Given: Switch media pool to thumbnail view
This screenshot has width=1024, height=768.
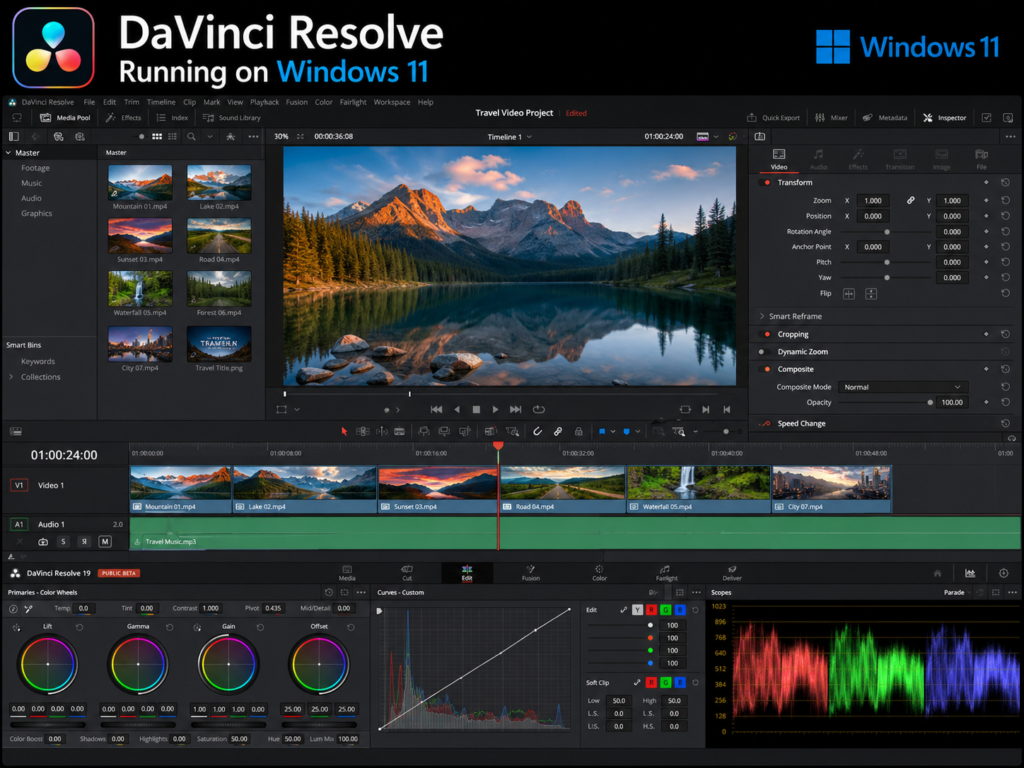Looking at the screenshot, I should [x=157, y=136].
